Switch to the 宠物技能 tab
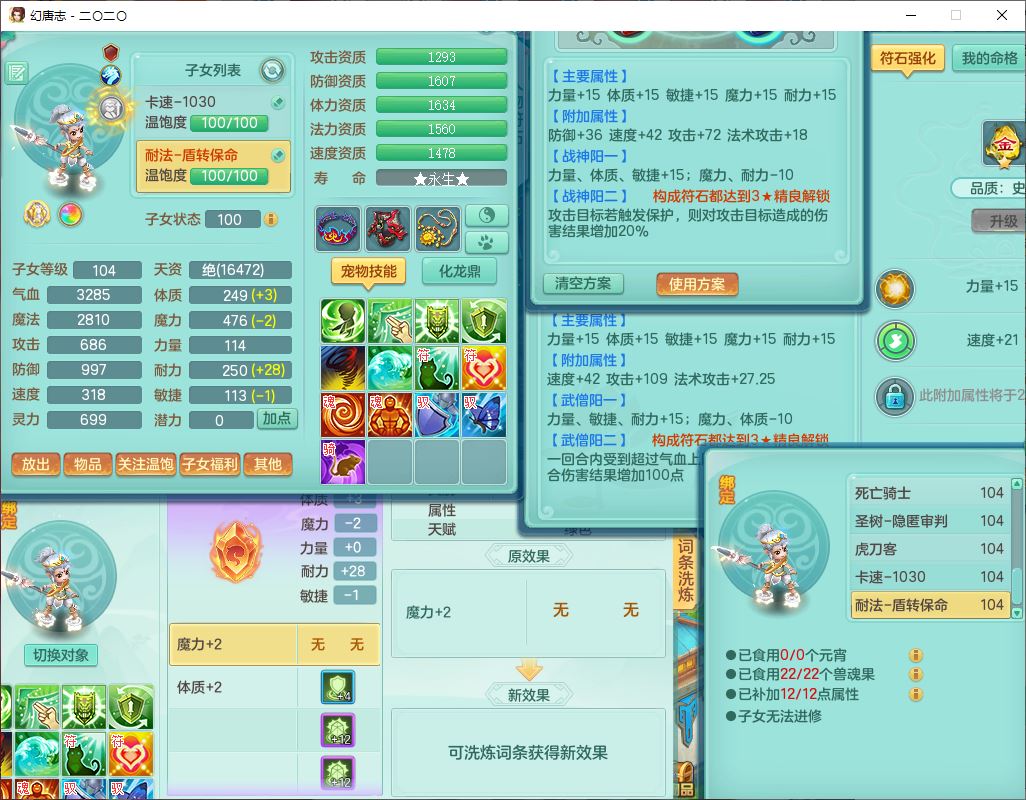 (x=368, y=271)
